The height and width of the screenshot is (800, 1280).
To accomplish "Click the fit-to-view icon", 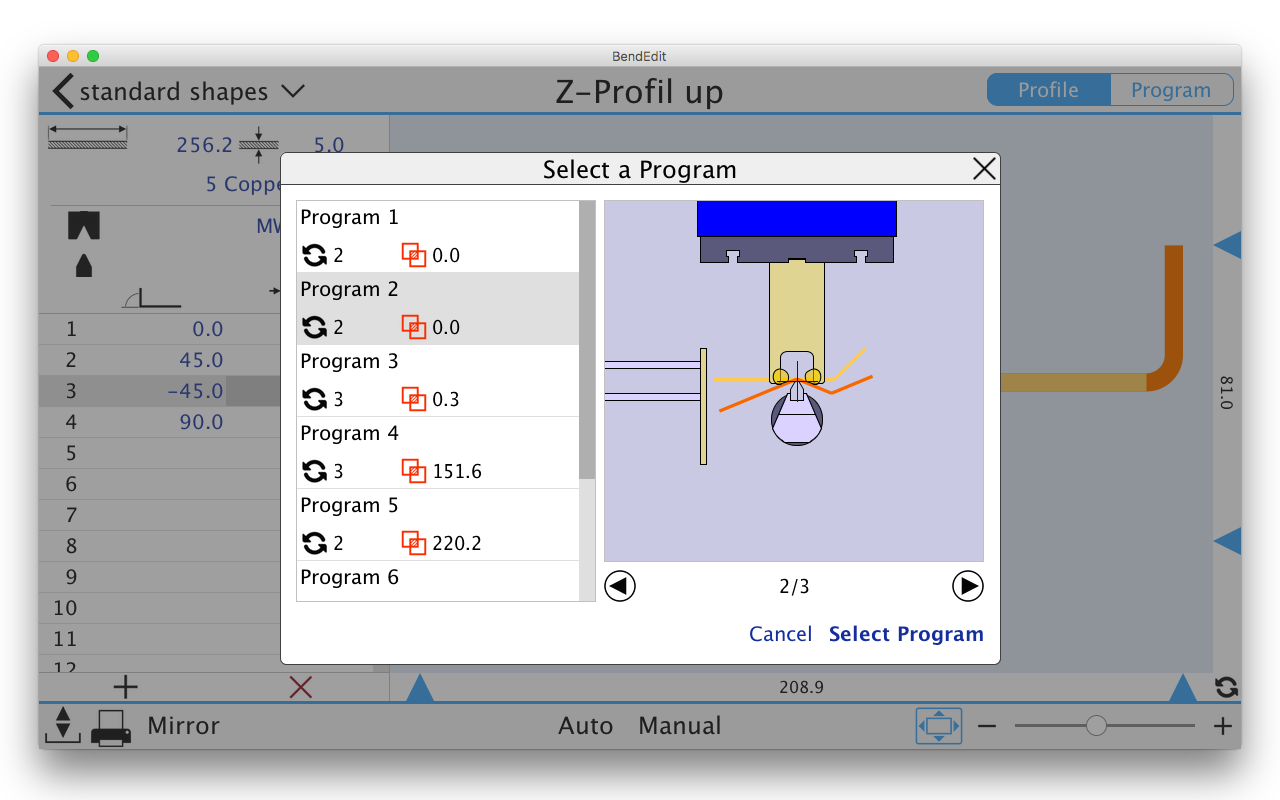I will (x=938, y=726).
